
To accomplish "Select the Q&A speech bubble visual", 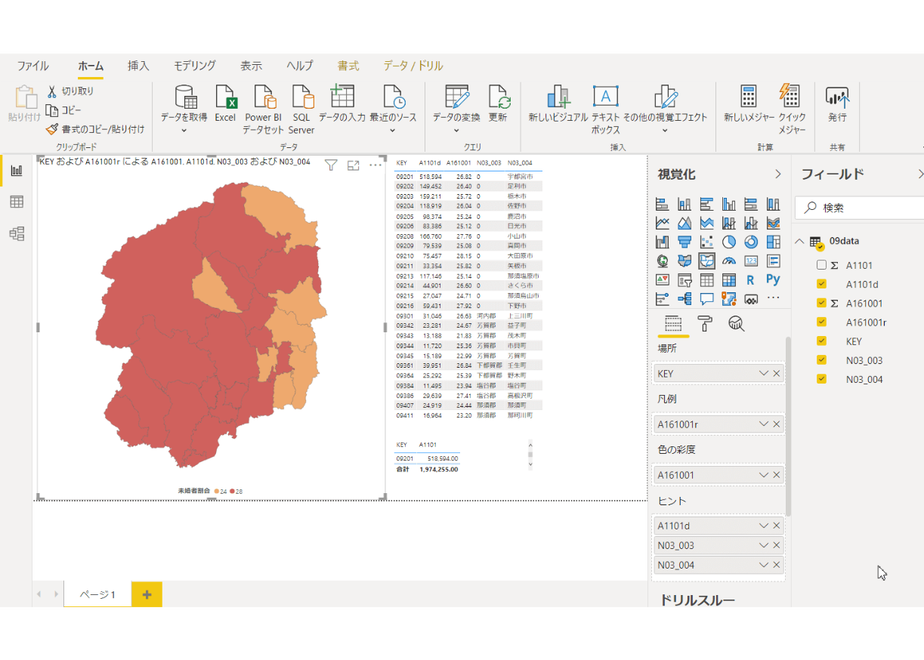I will coord(707,299).
